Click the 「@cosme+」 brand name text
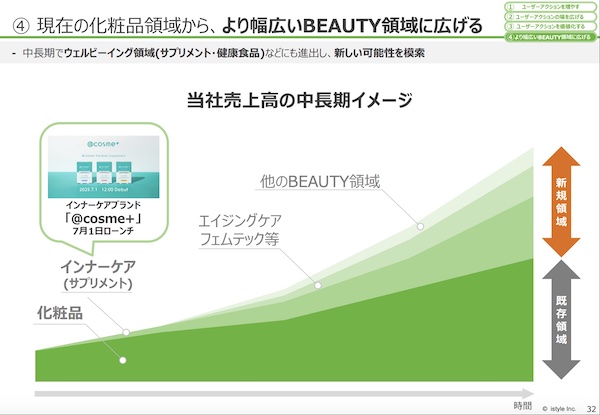600x415 pixels. 103,219
